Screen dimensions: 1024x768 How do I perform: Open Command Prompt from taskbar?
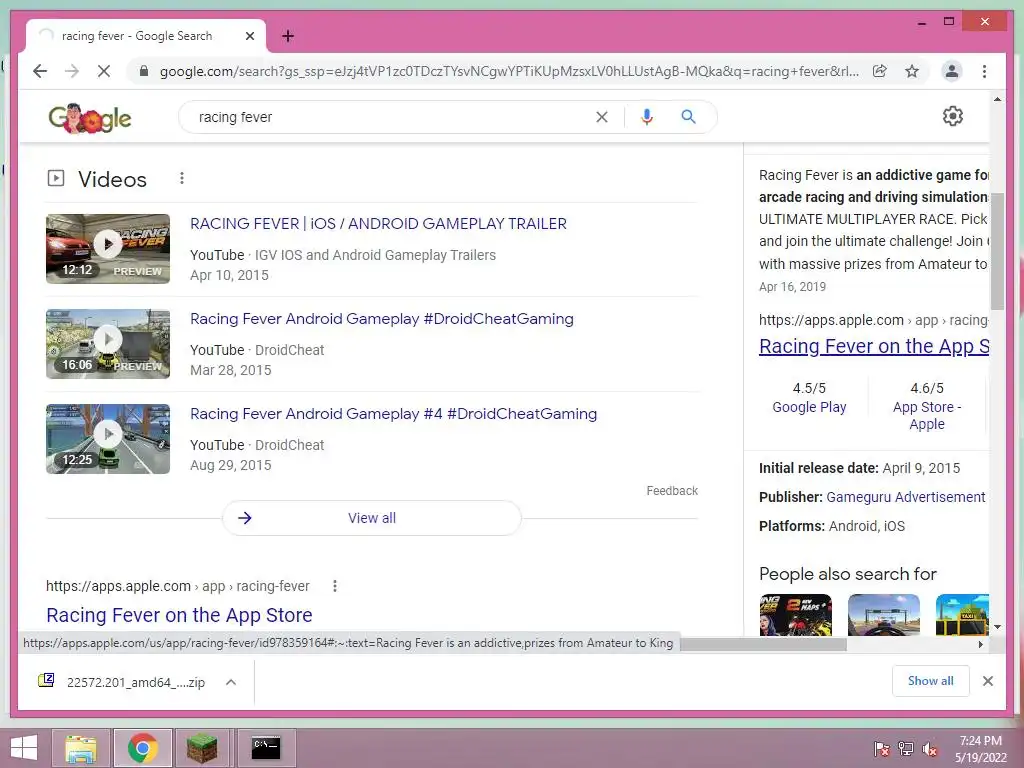pyautogui.click(x=266, y=748)
